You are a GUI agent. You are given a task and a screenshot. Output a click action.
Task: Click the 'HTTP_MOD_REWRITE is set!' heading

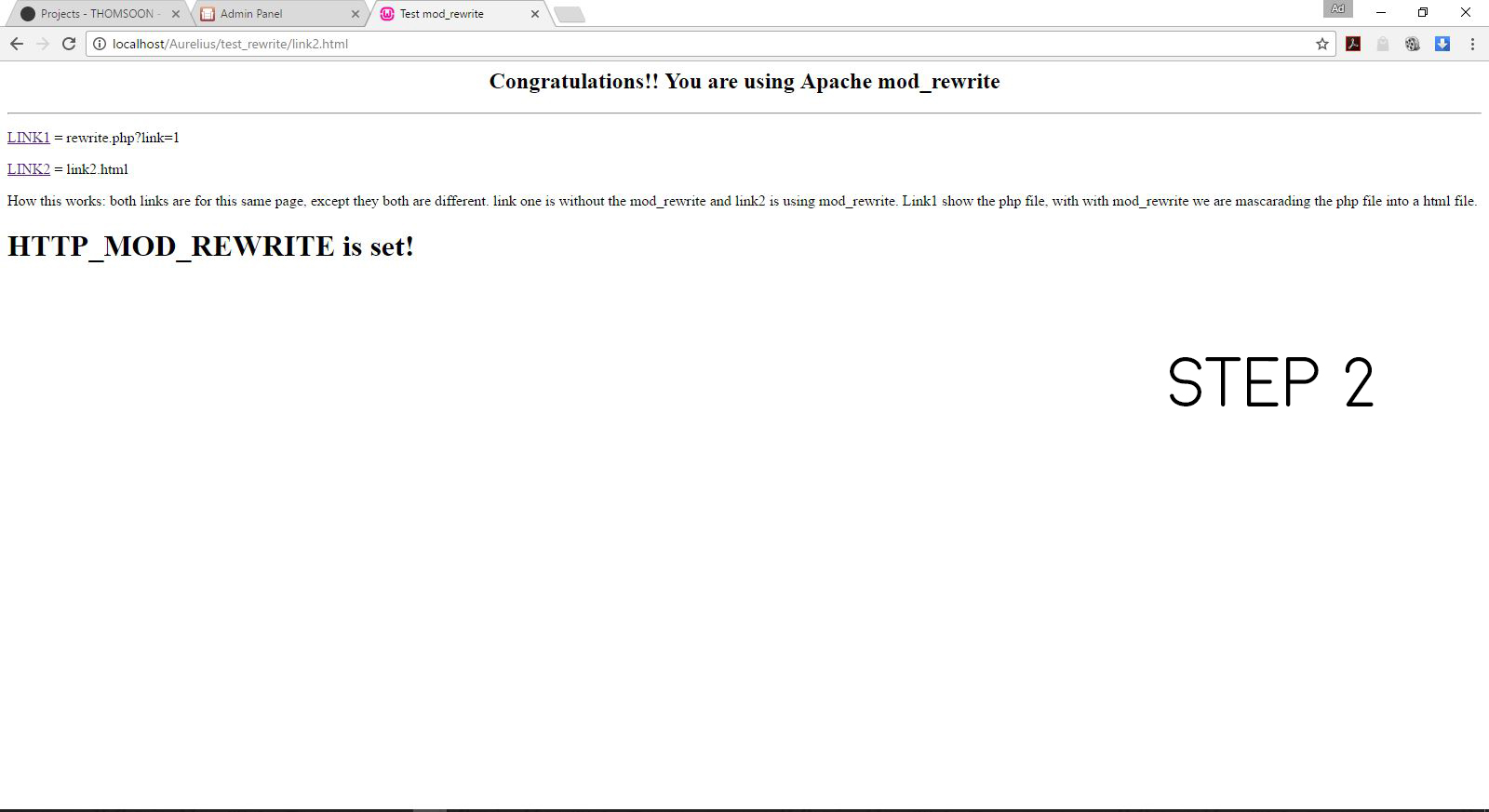[x=210, y=246]
